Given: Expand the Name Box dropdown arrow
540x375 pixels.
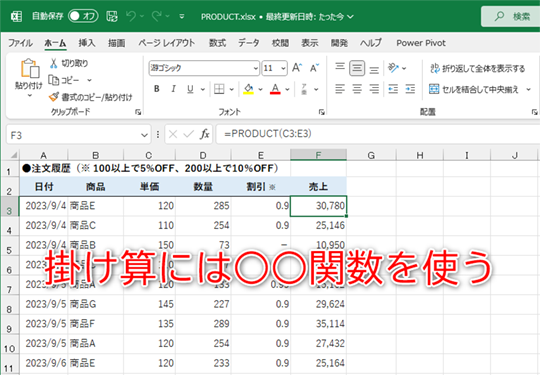Looking at the screenshot, I should pos(145,135).
